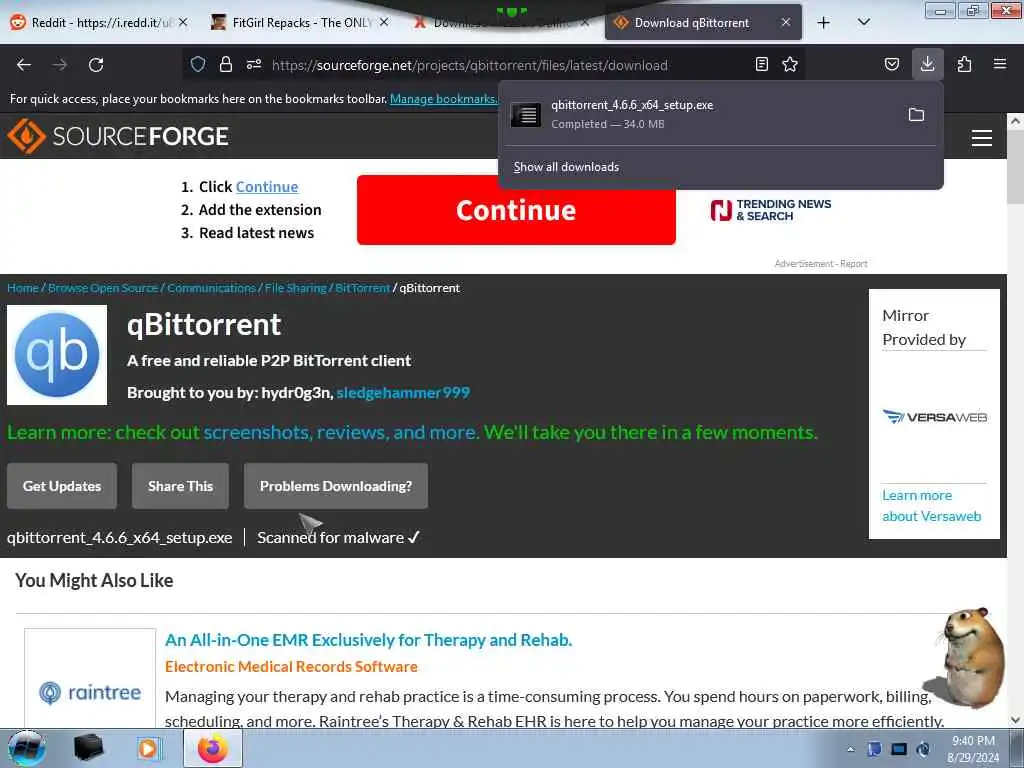Click Show all downloads
The height and width of the screenshot is (768, 1024).
pyautogui.click(x=566, y=167)
